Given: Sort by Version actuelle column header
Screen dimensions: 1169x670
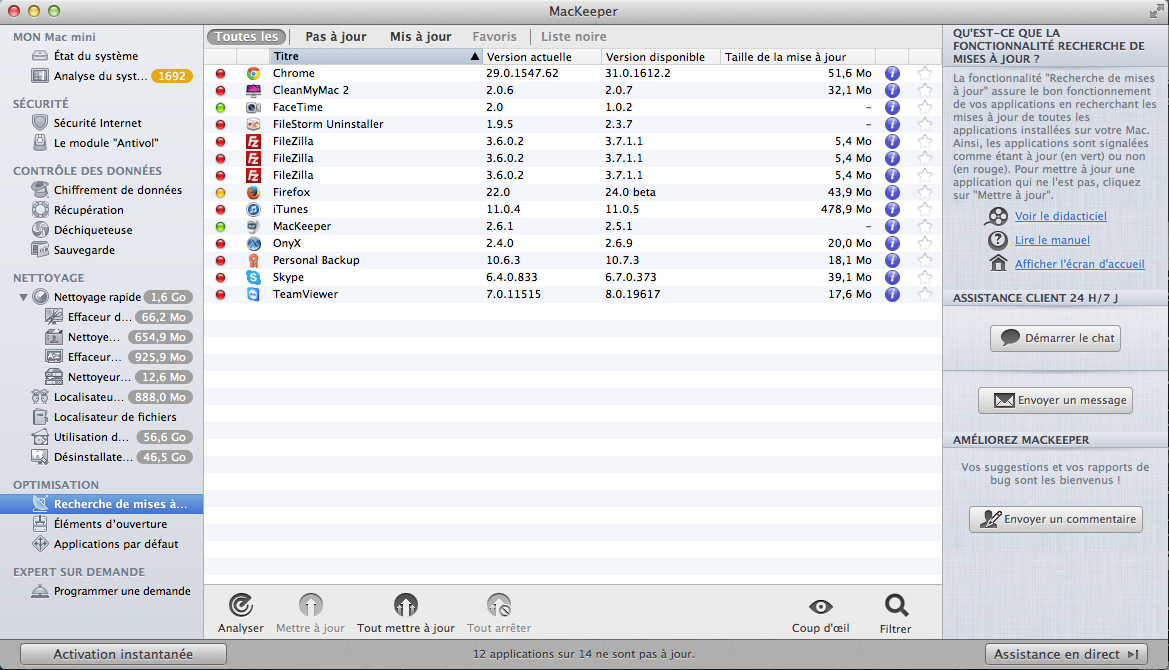Looking at the screenshot, I should pyautogui.click(x=541, y=57).
